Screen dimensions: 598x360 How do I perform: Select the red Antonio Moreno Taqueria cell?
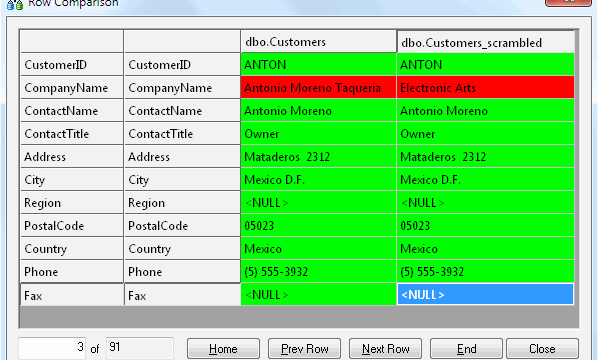318,88
